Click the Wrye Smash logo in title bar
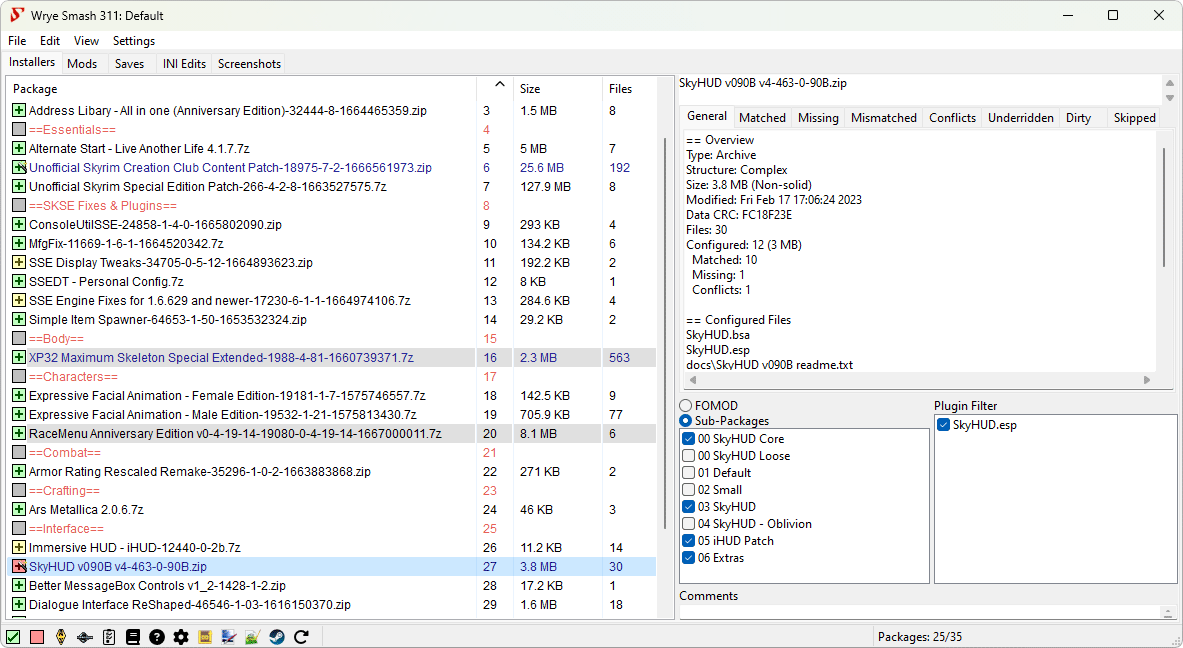The height and width of the screenshot is (648, 1183). pos(16,15)
